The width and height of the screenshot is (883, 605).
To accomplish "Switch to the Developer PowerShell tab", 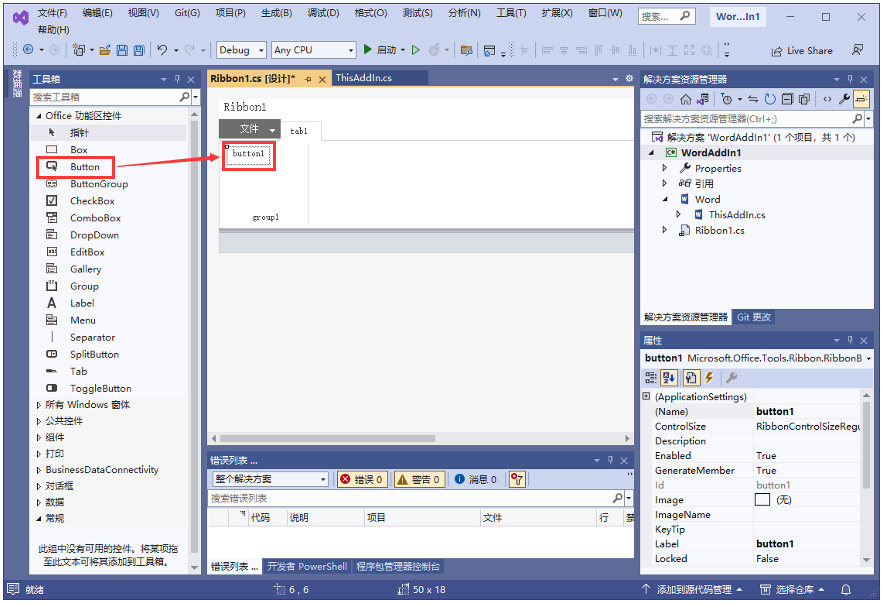I will (307, 566).
